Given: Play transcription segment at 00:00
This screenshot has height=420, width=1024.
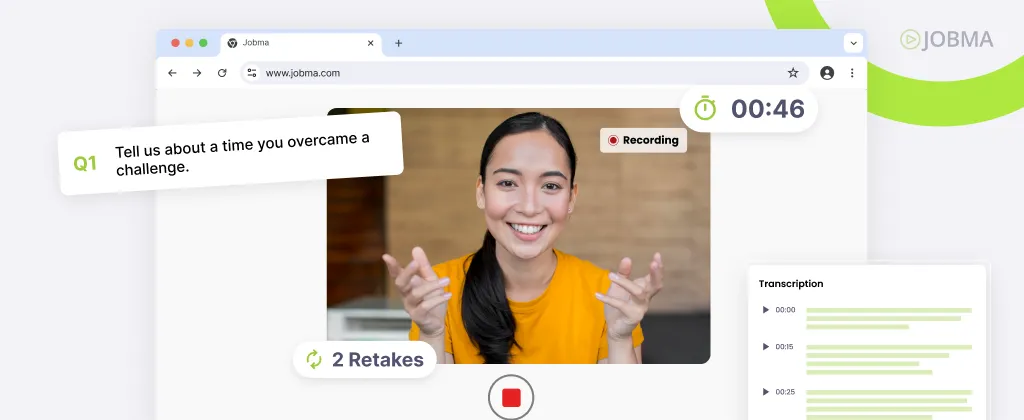Looking at the screenshot, I should pos(766,310).
